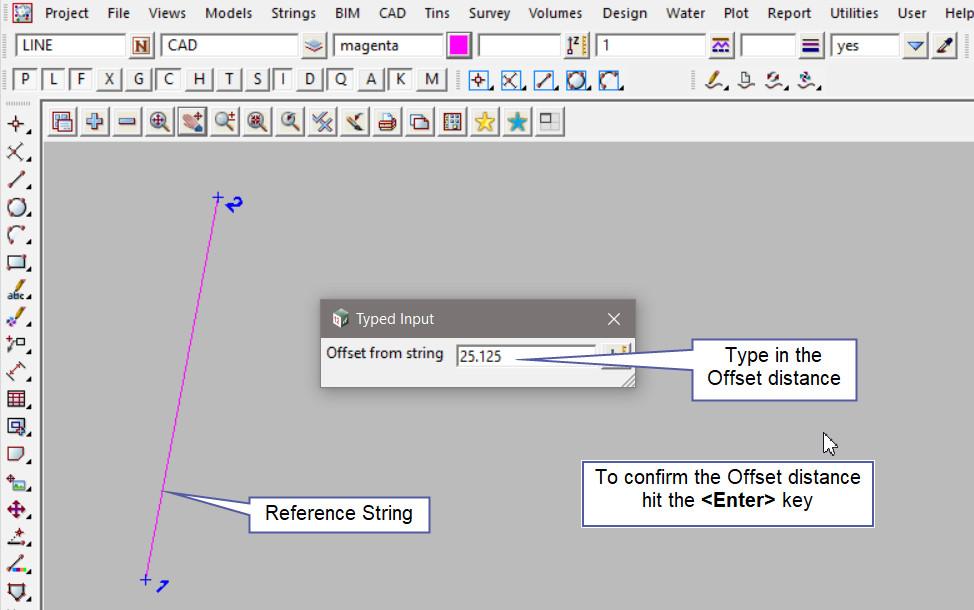
Task: Open the line style picker beside the 1 field
Action: click(x=721, y=46)
